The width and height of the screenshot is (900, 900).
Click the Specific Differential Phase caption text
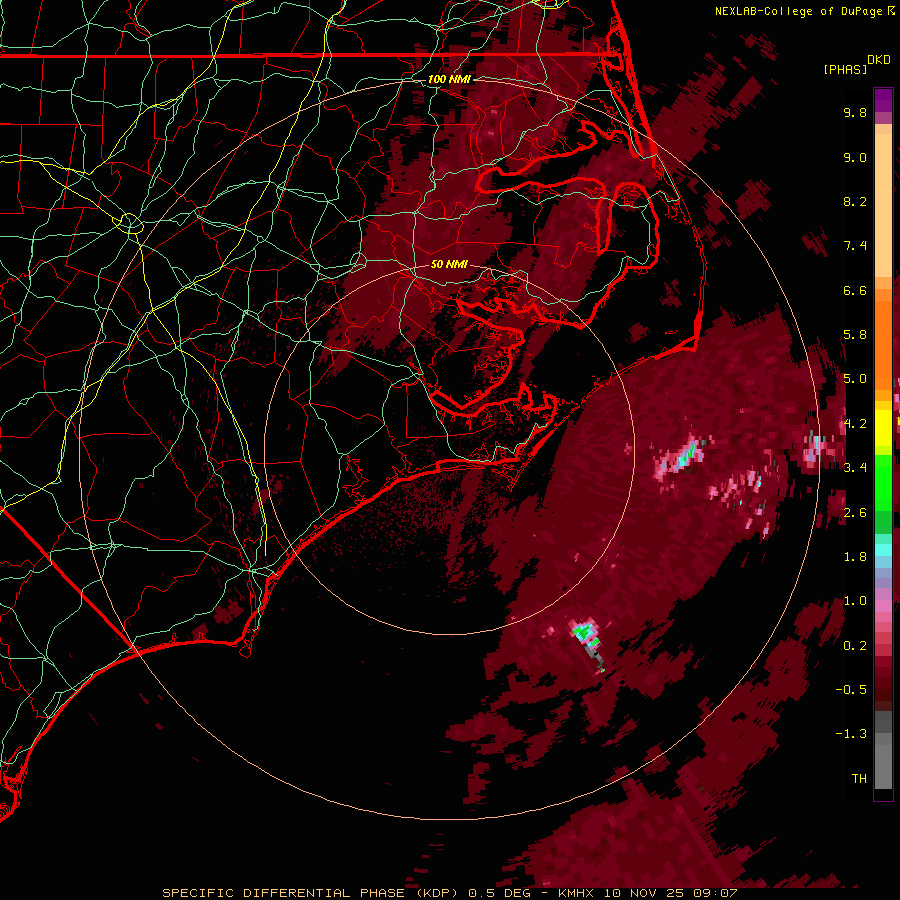[x=450, y=893]
